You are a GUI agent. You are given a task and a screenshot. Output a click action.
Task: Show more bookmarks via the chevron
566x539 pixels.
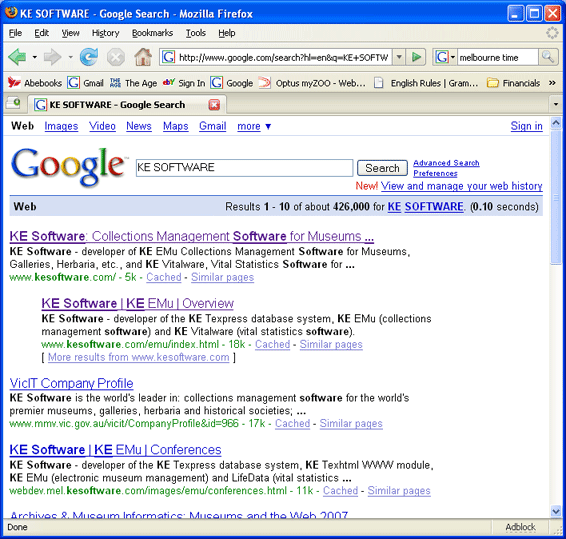pos(552,83)
